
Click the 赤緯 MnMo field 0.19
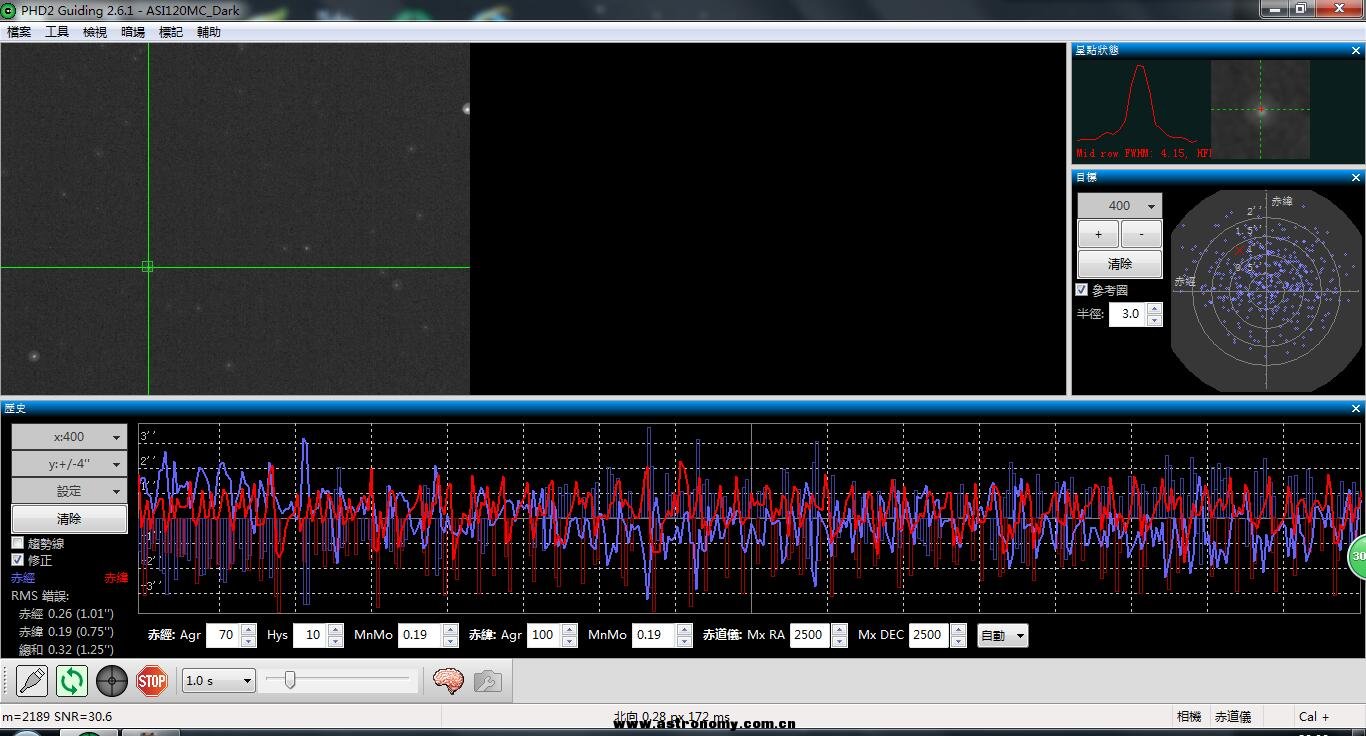(x=655, y=635)
